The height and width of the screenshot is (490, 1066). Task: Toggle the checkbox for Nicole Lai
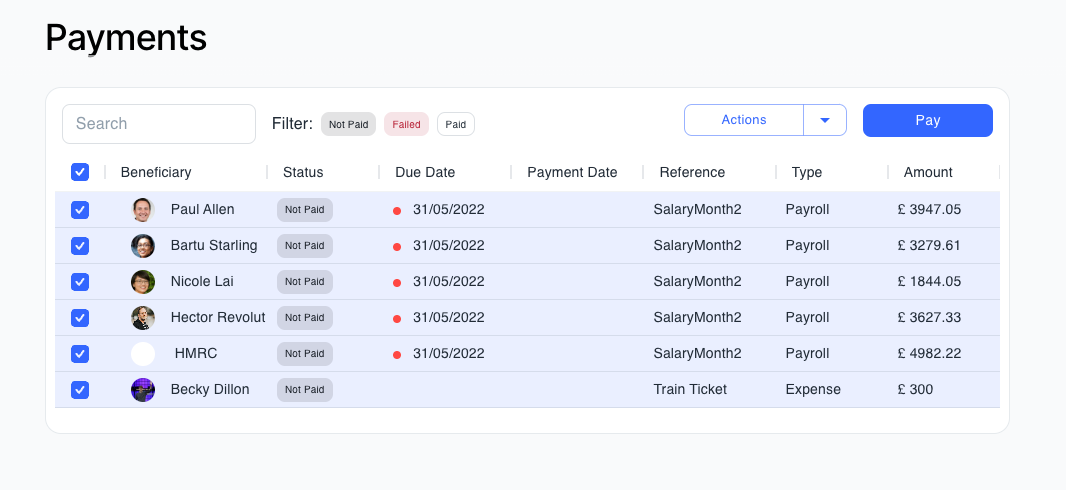click(80, 282)
